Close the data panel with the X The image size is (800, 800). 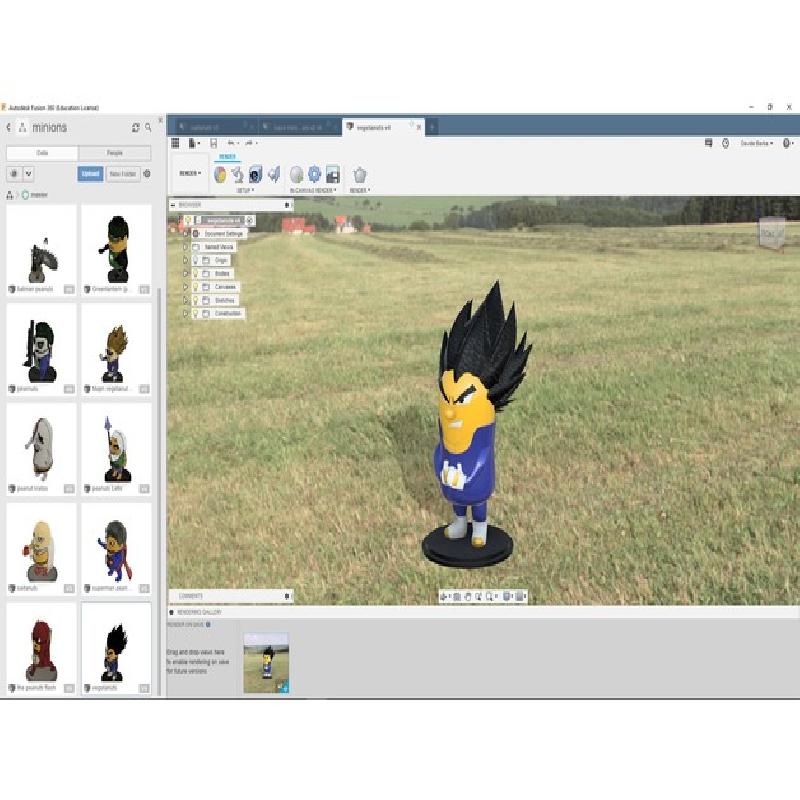tap(160, 121)
